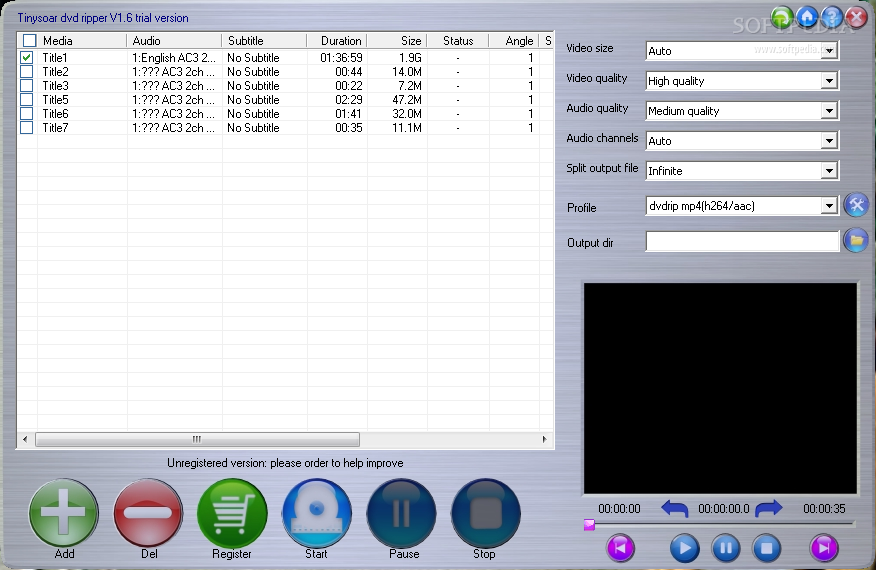
Task: Click the green Add plus icon
Action: pos(64,512)
